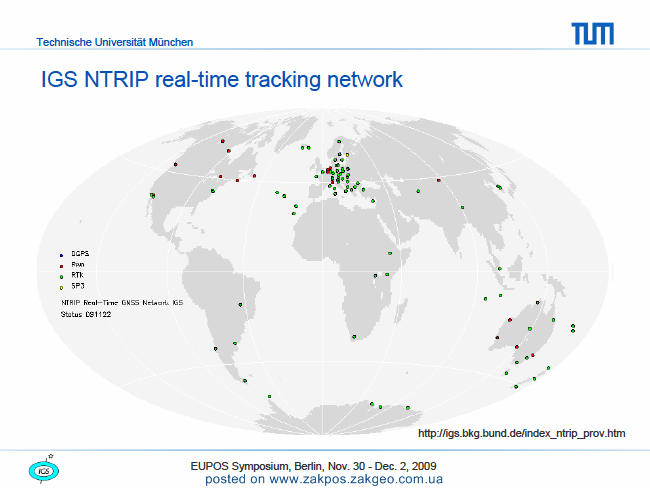This screenshot has width=650, height=488.
Task: Select the green RTK legend marker
Action: point(61,277)
